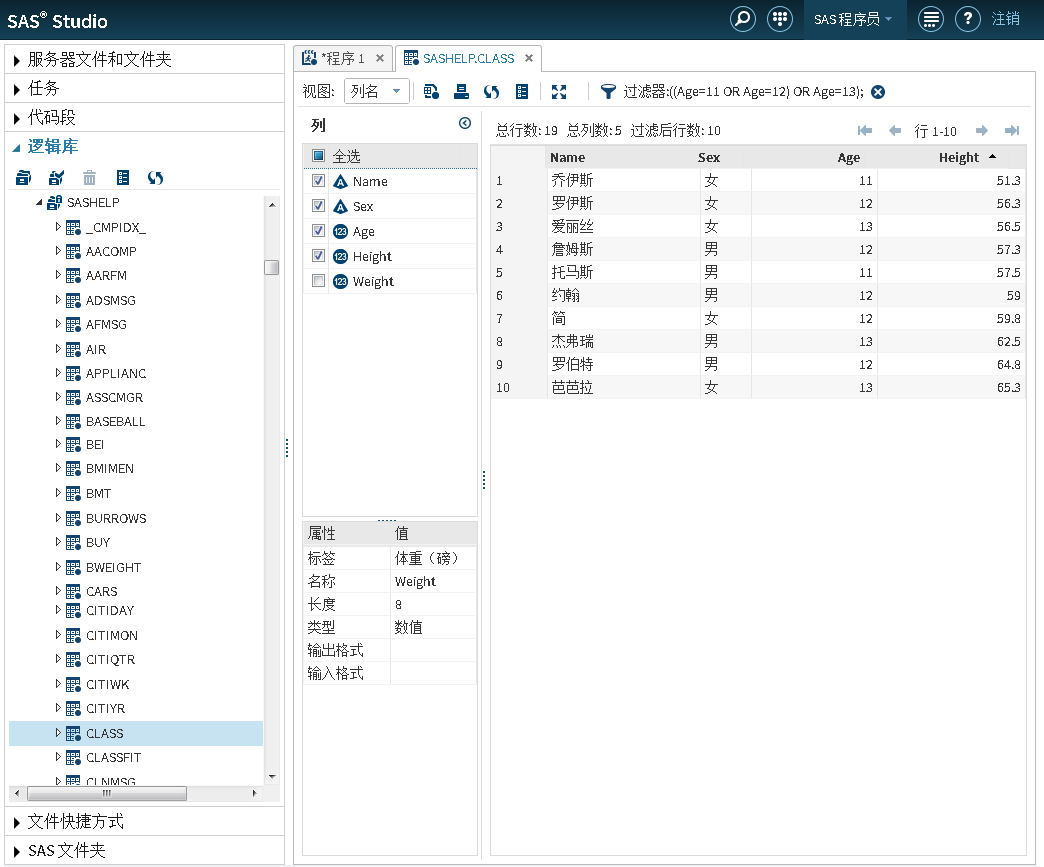Open the SAS程序员 perspective dropdown
This screenshot has width=1044, height=867.
(853, 20)
